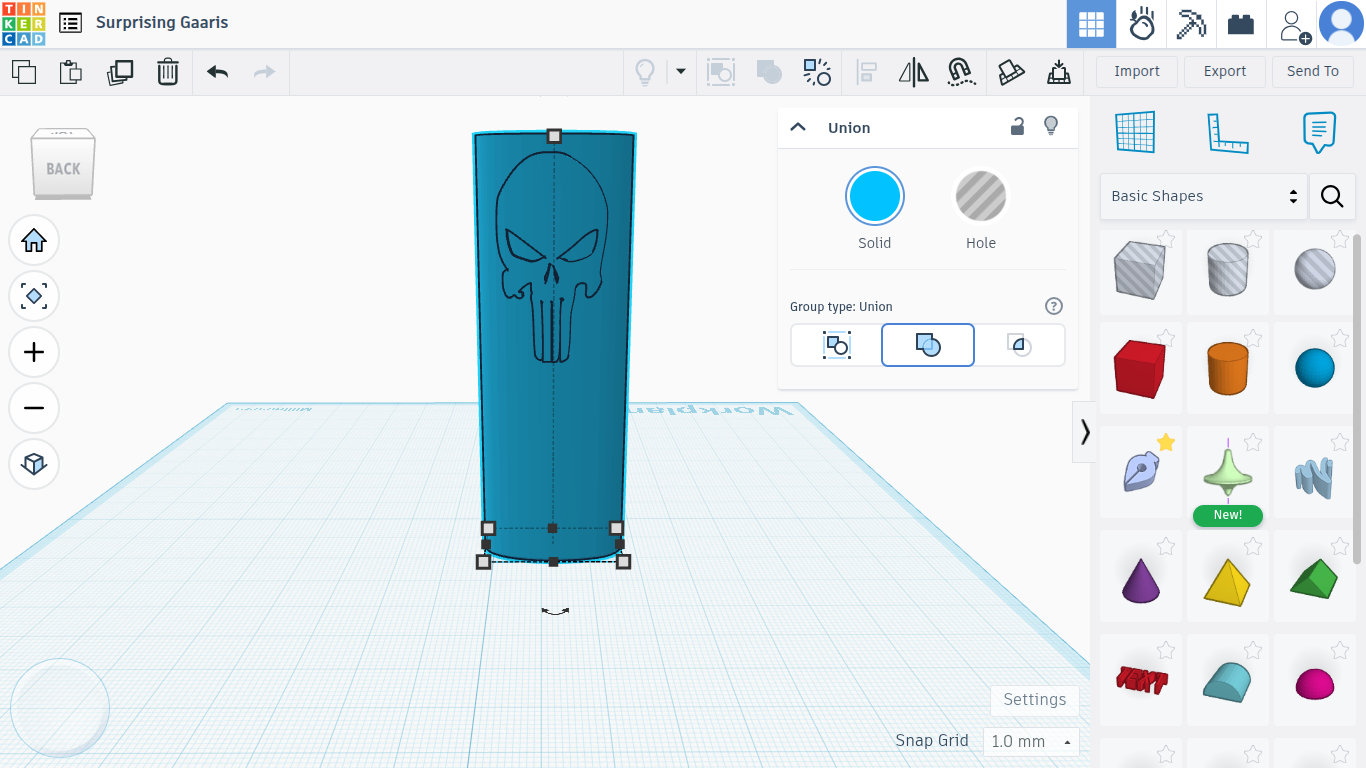Open the visibility options dropdown arrow
The image size is (1366, 768).
tap(681, 72)
